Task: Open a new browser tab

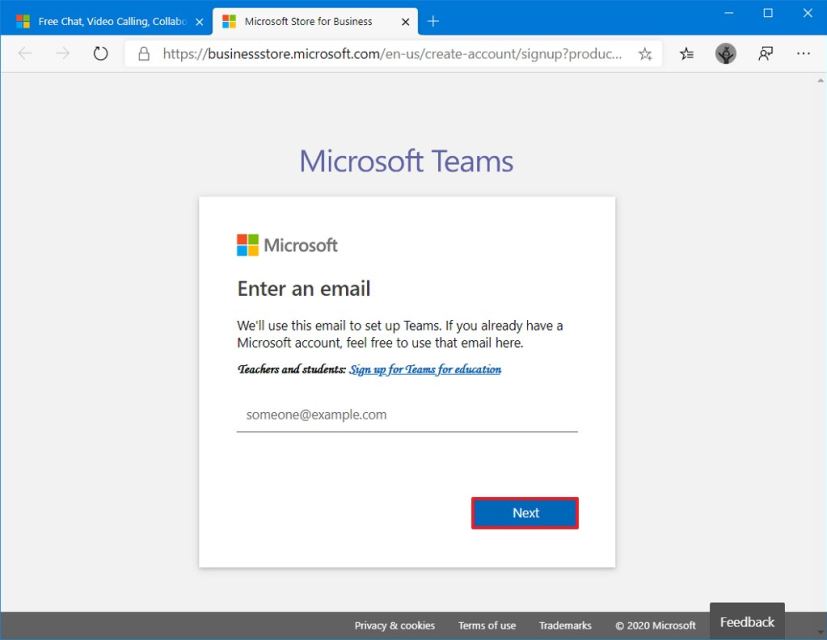Action: (x=432, y=20)
